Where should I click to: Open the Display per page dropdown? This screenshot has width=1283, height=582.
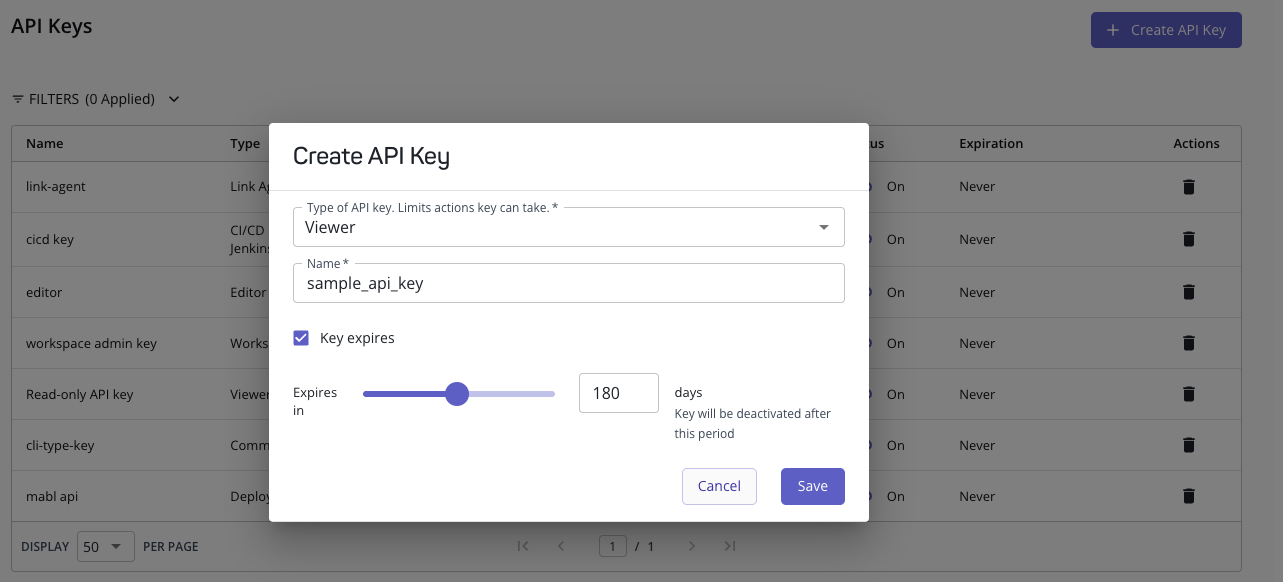[x=105, y=546]
